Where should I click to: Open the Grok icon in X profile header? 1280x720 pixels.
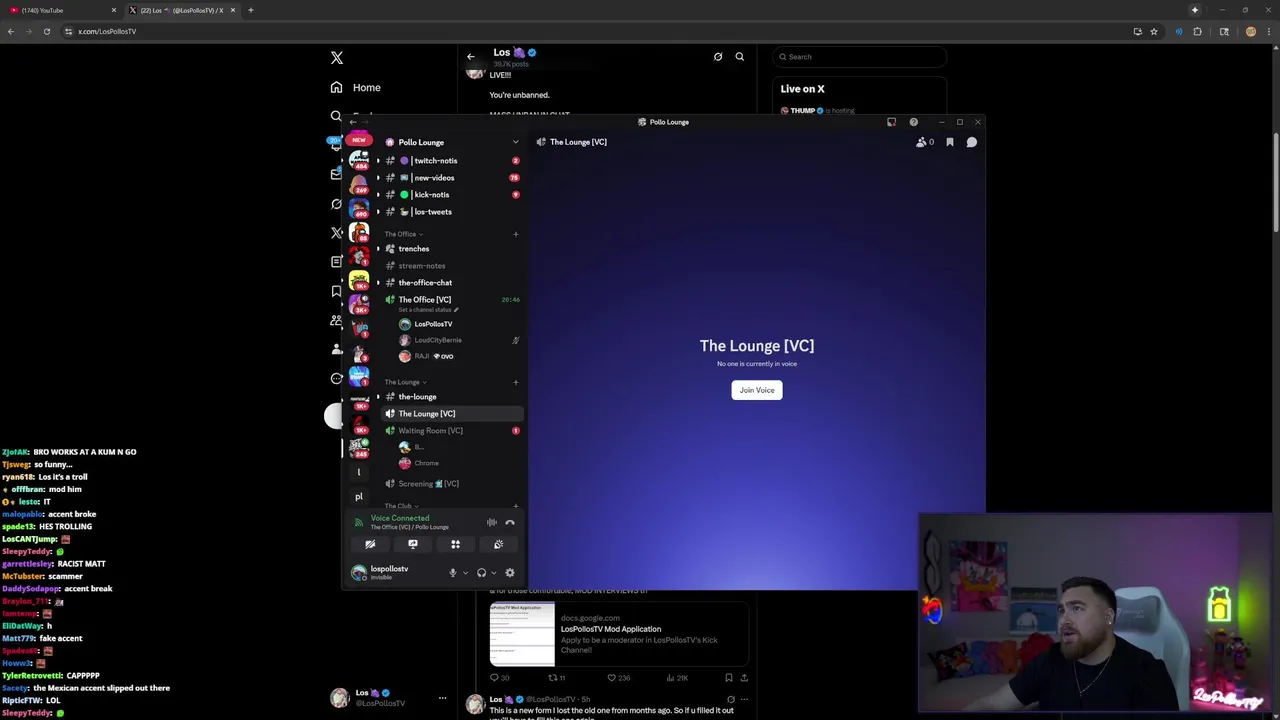click(718, 57)
